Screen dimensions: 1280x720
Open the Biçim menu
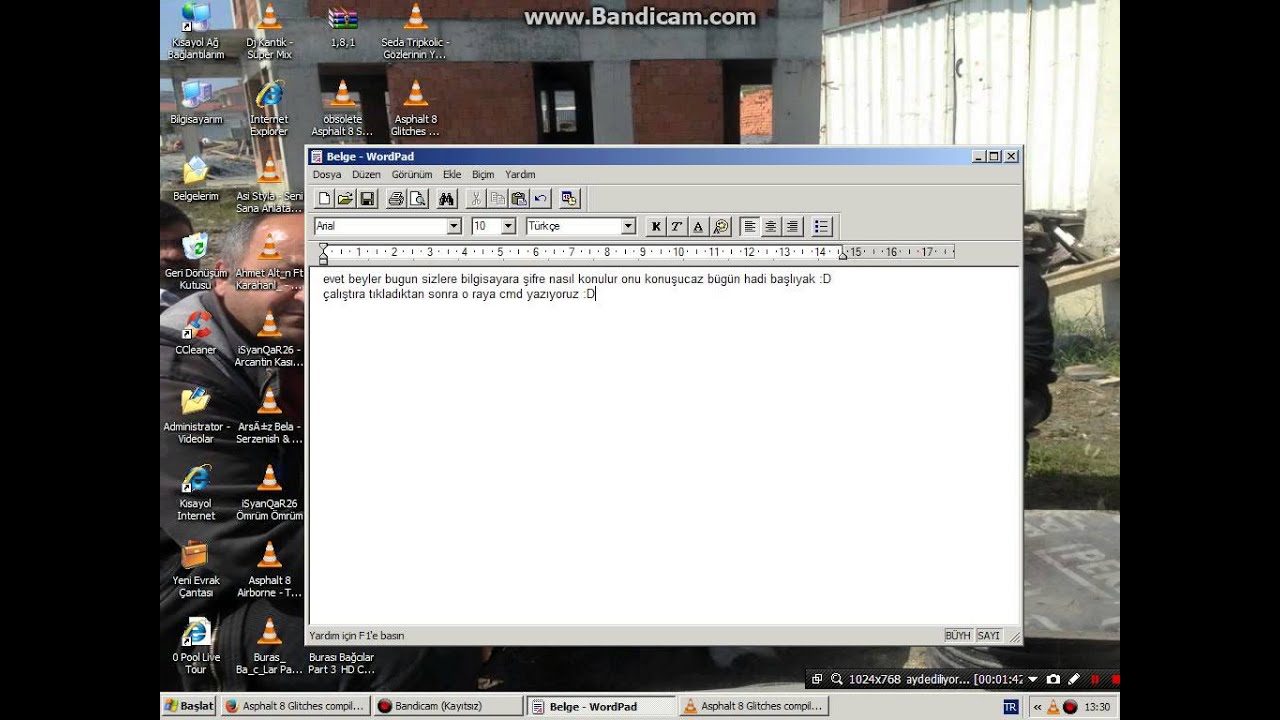(x=483, y=174)
